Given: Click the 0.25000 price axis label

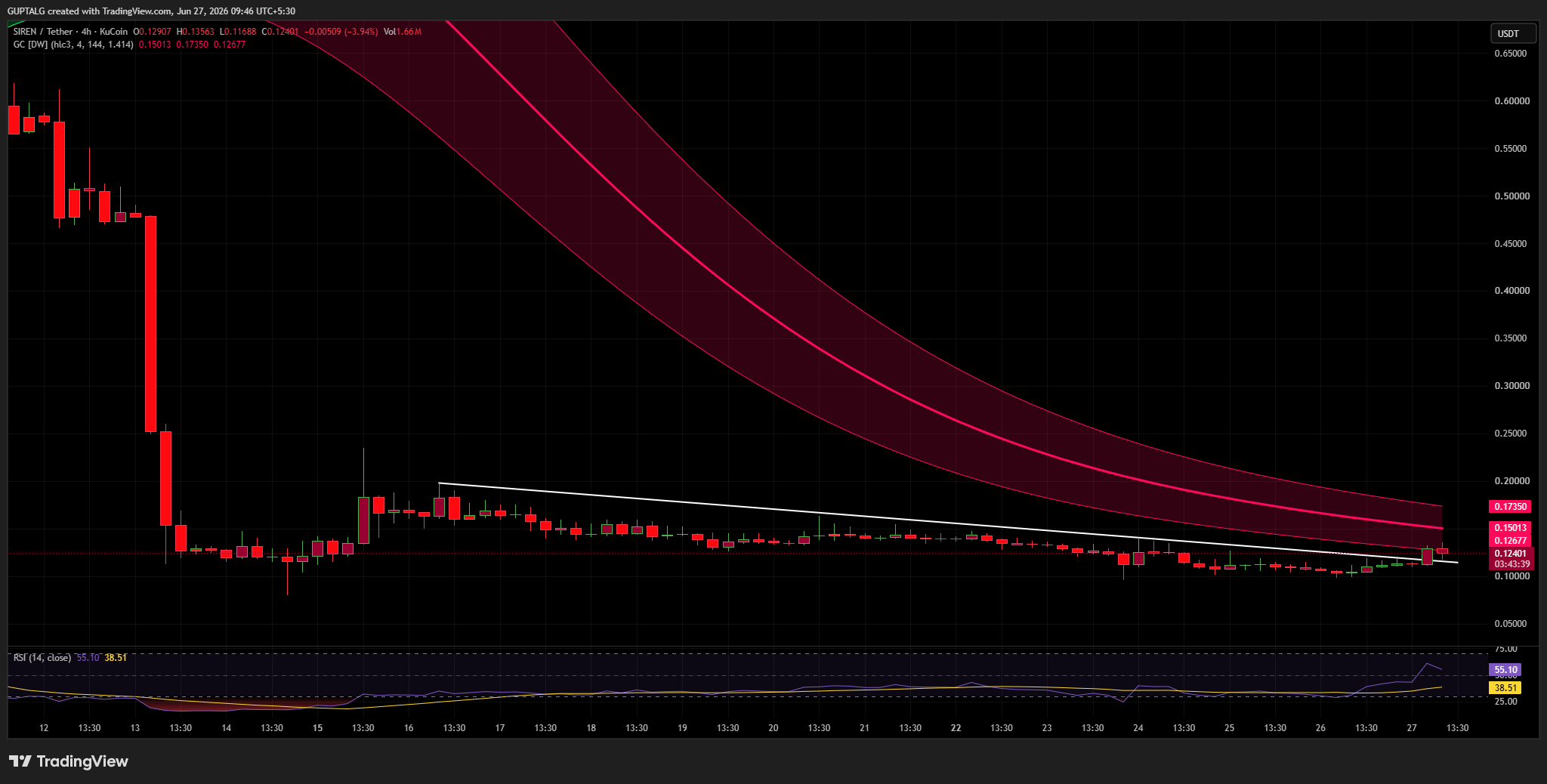Looking at the screenshot, I should pyautogui.click(x=1511, y=434).
